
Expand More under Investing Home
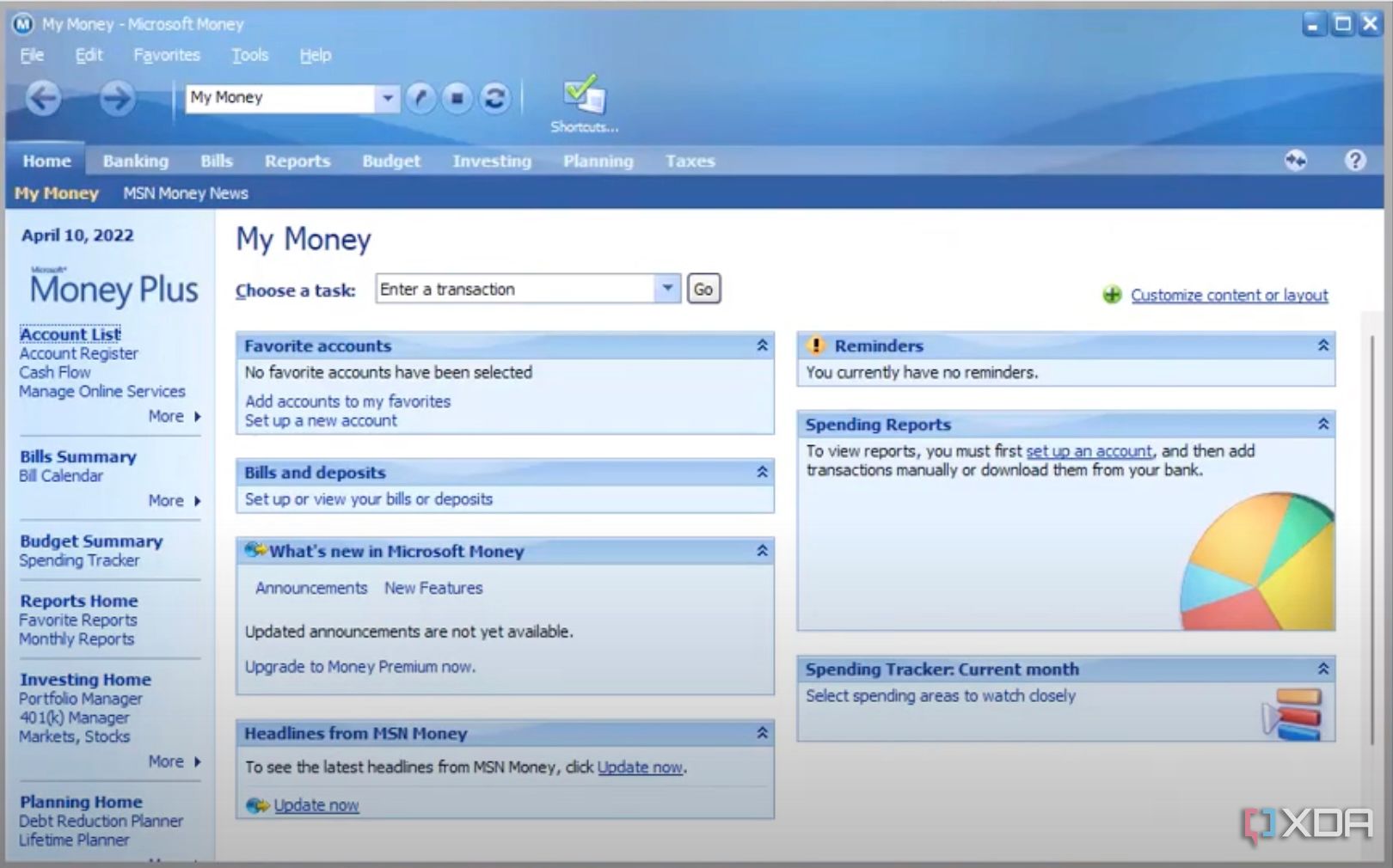point(175,761)
